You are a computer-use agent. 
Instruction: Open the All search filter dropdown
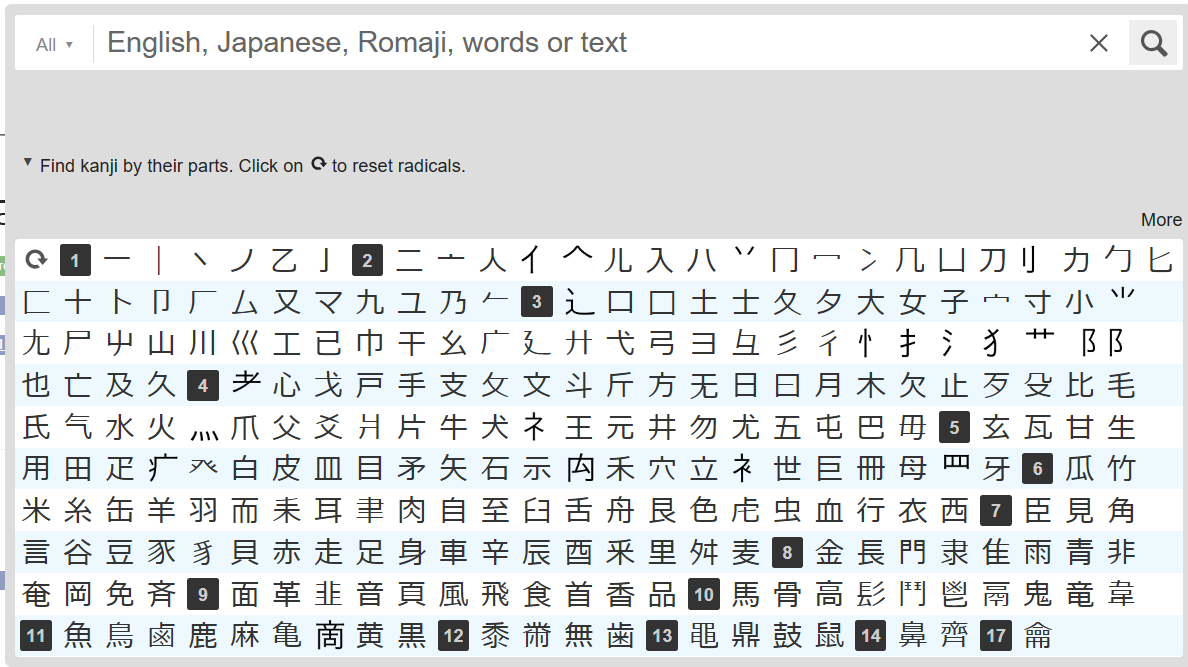click(x=54, y=45)
